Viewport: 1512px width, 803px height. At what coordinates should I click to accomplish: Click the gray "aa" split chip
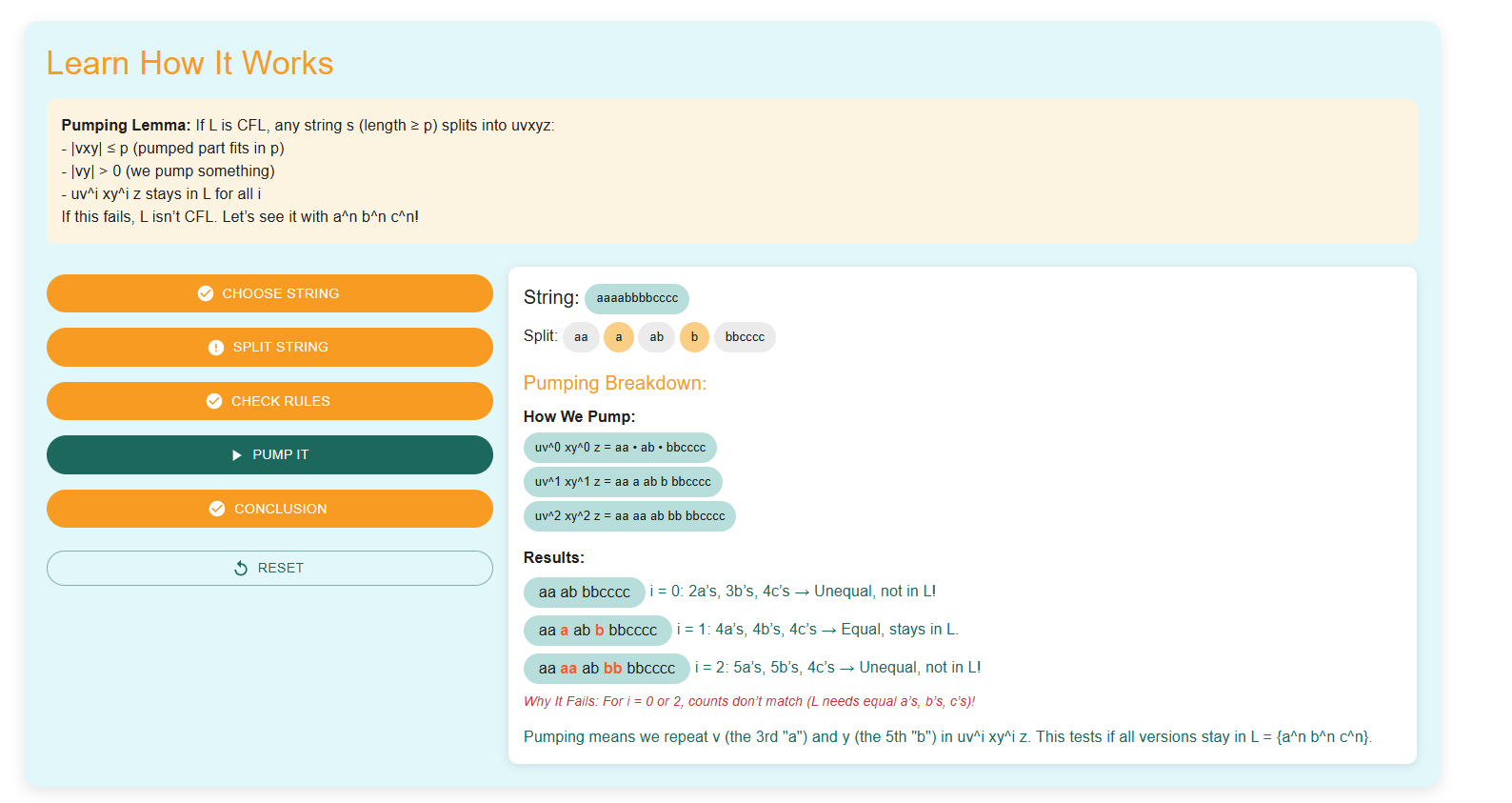581,337
